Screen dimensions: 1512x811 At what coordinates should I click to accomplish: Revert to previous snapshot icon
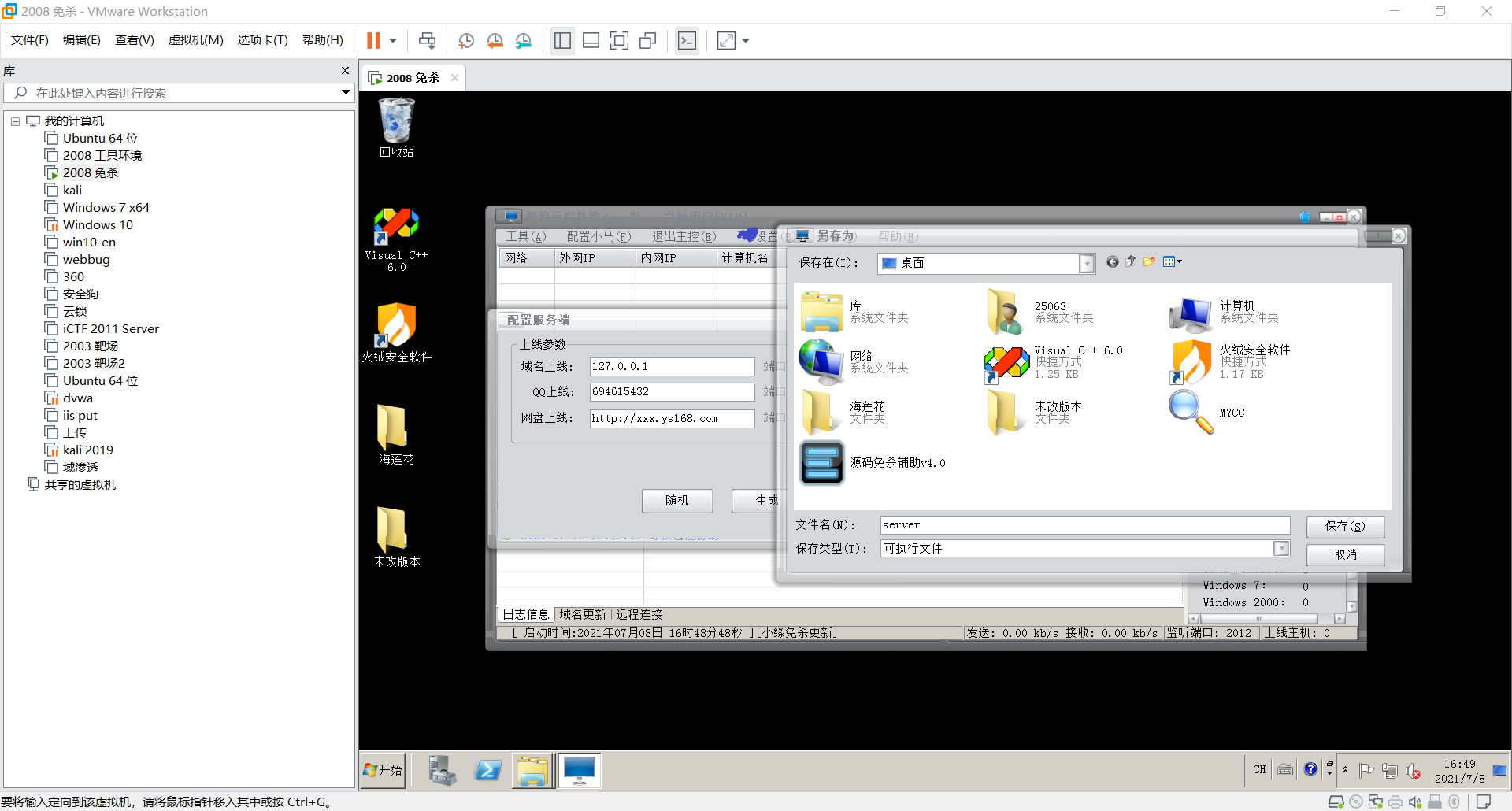point(495,40)
